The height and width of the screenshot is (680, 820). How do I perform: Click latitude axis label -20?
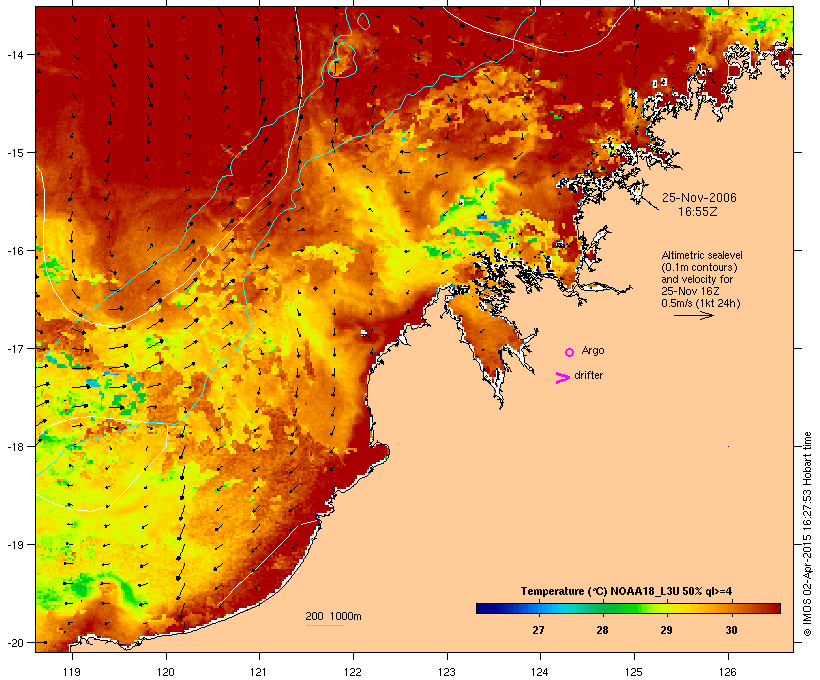click(x=15, y=643)
